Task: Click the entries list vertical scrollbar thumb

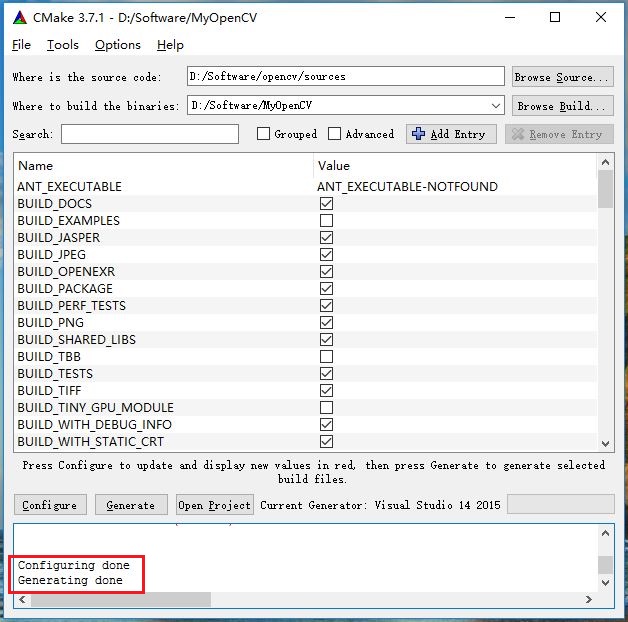Action: tap(605, 189)
